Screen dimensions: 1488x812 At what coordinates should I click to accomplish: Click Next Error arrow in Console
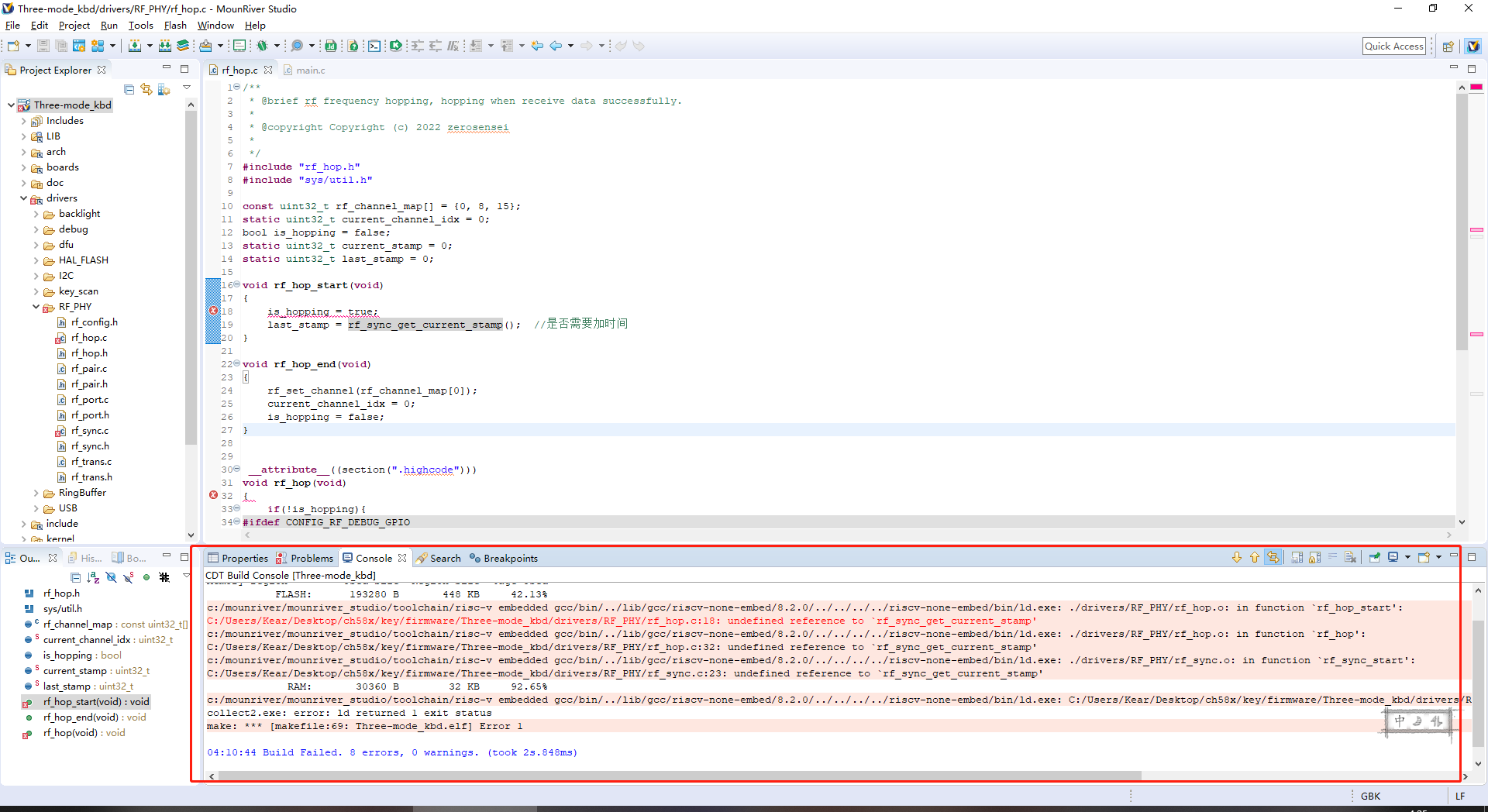[1237, 558]
